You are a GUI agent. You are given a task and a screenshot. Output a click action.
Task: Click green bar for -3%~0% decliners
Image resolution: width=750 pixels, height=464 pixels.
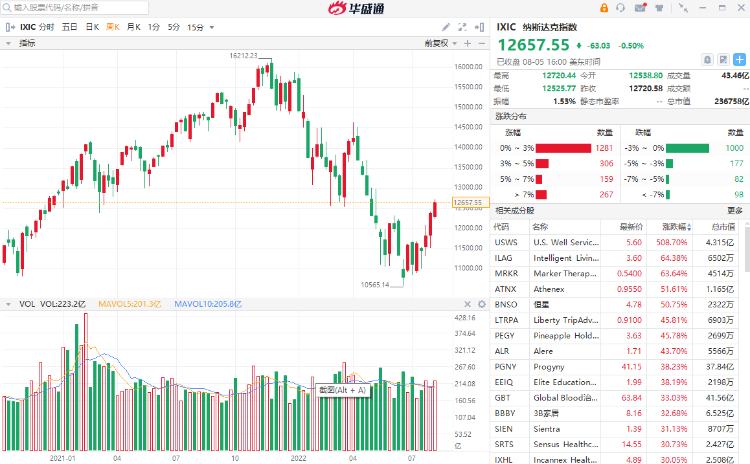[687, 148]
